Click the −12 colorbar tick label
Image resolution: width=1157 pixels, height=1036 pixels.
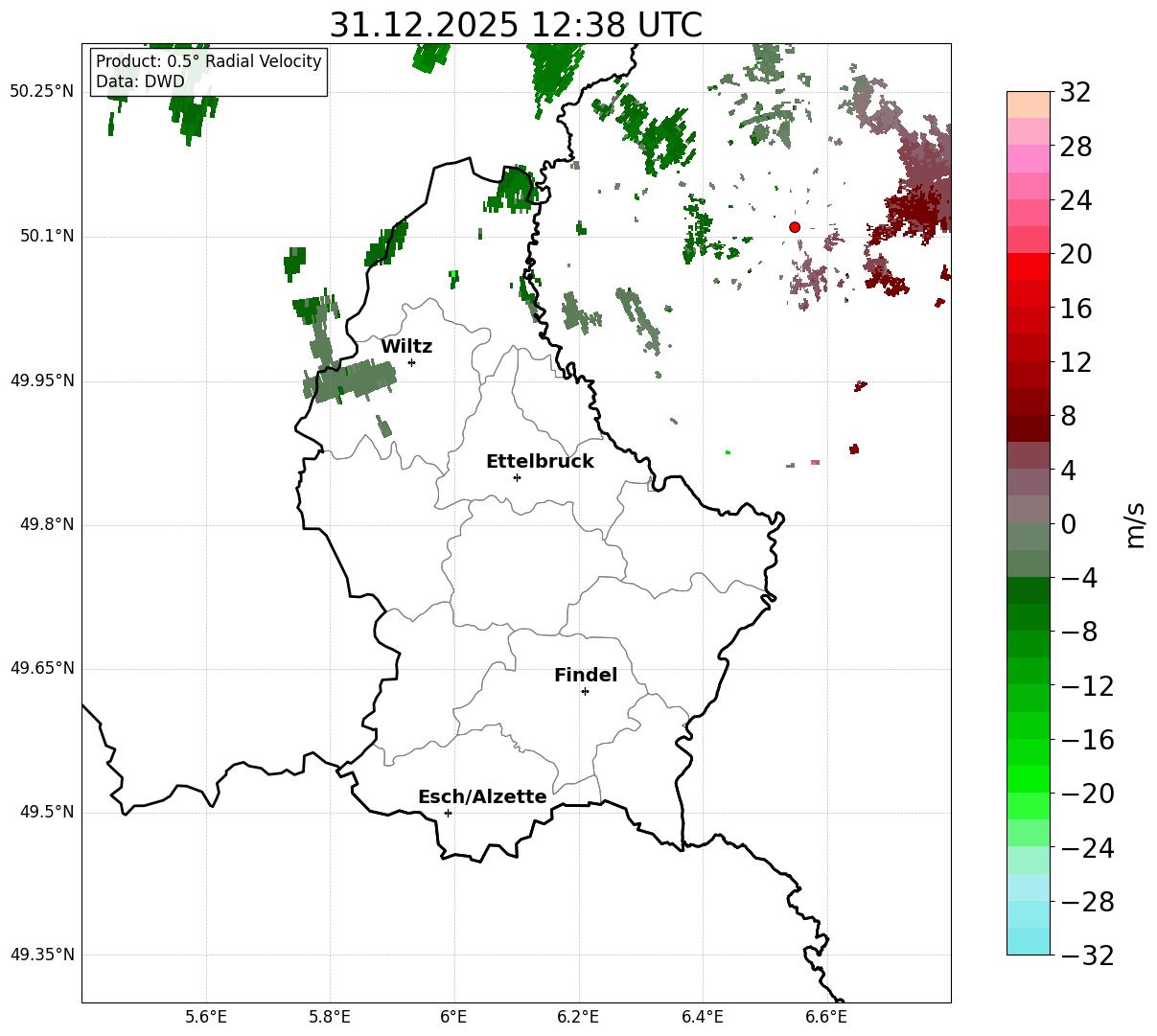point(1087,686)
